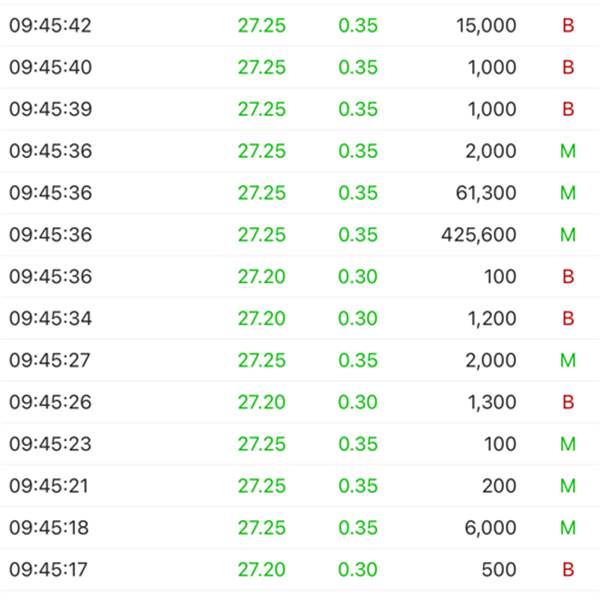Select the 1,200 volume entry
The height and width of the screenshot is (600, 600).
coord(489,319)
